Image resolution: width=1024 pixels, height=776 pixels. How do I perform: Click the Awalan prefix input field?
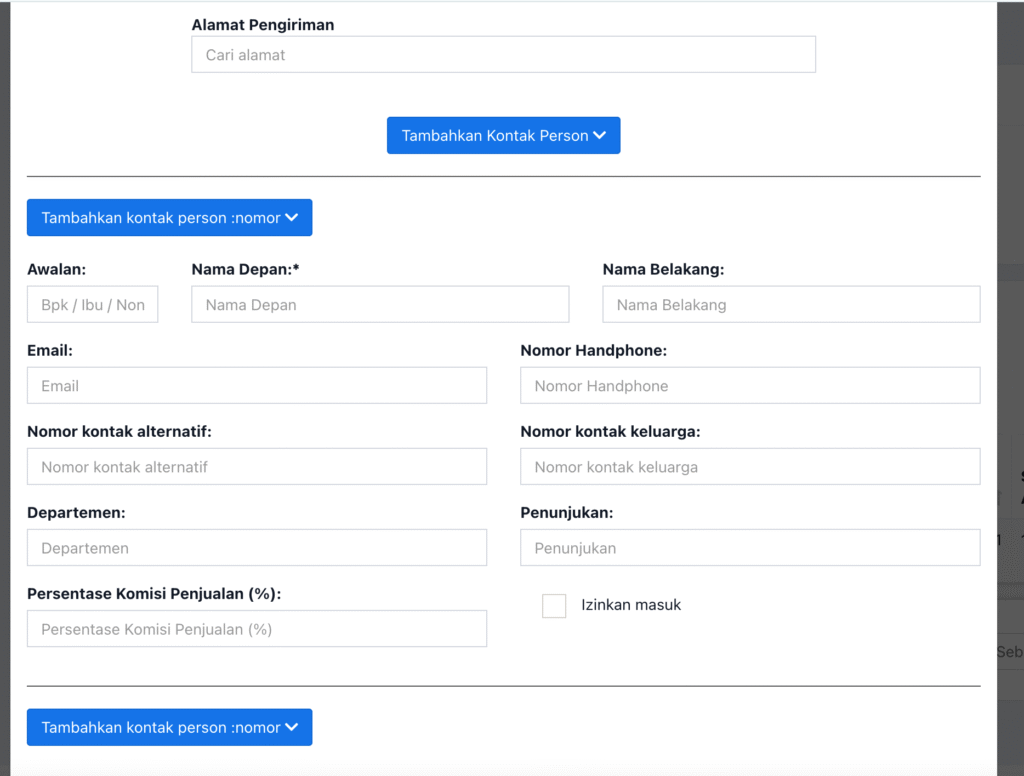[92, 305]
